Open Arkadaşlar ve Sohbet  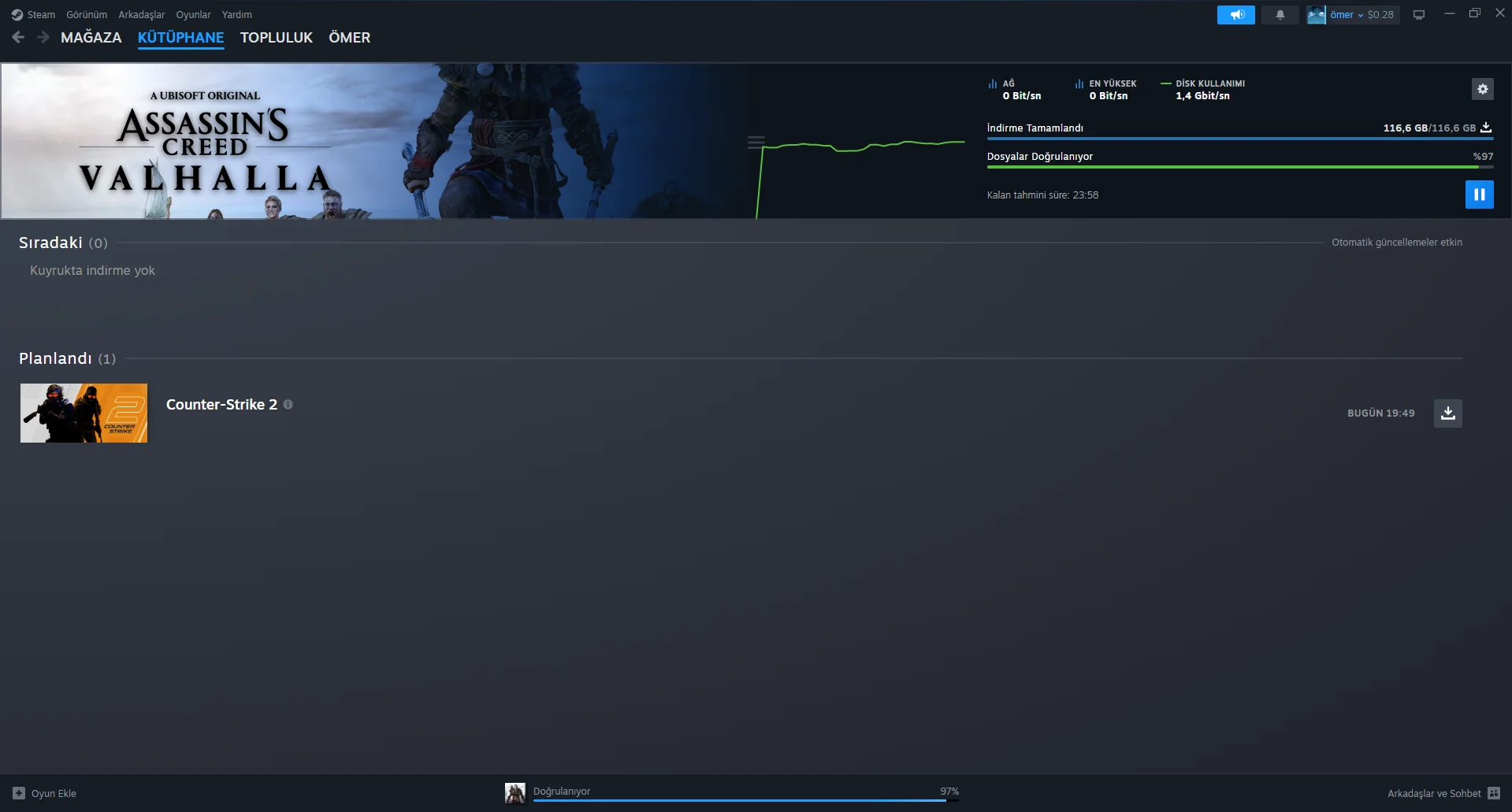tap(1434, 794)
